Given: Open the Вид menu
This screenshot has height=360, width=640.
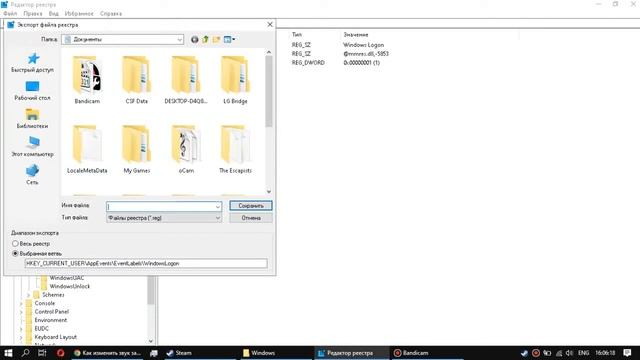Looking at the screenshot, I should point(54,14).
